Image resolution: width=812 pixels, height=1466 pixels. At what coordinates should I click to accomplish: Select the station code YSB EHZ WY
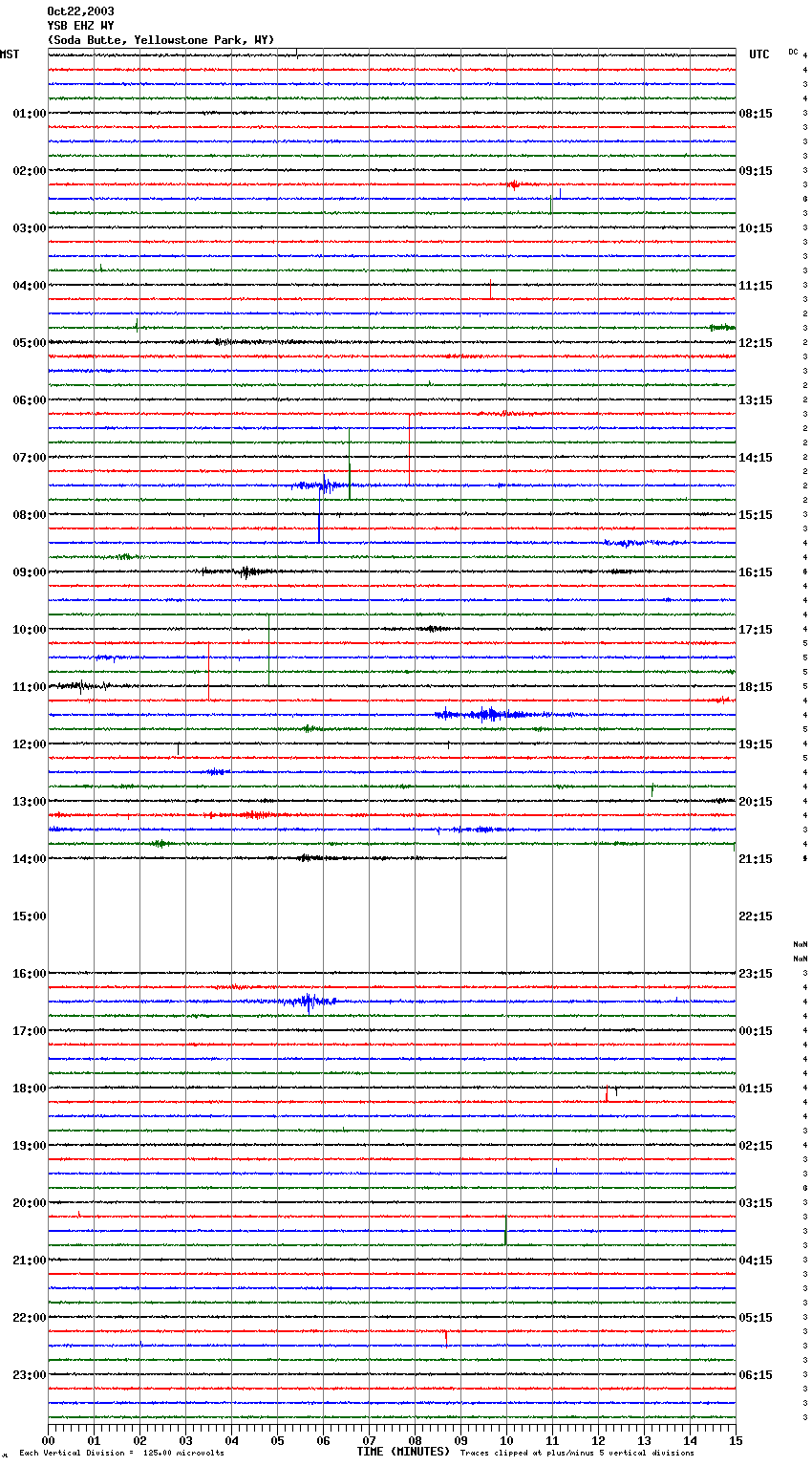(x=80, y=26)
